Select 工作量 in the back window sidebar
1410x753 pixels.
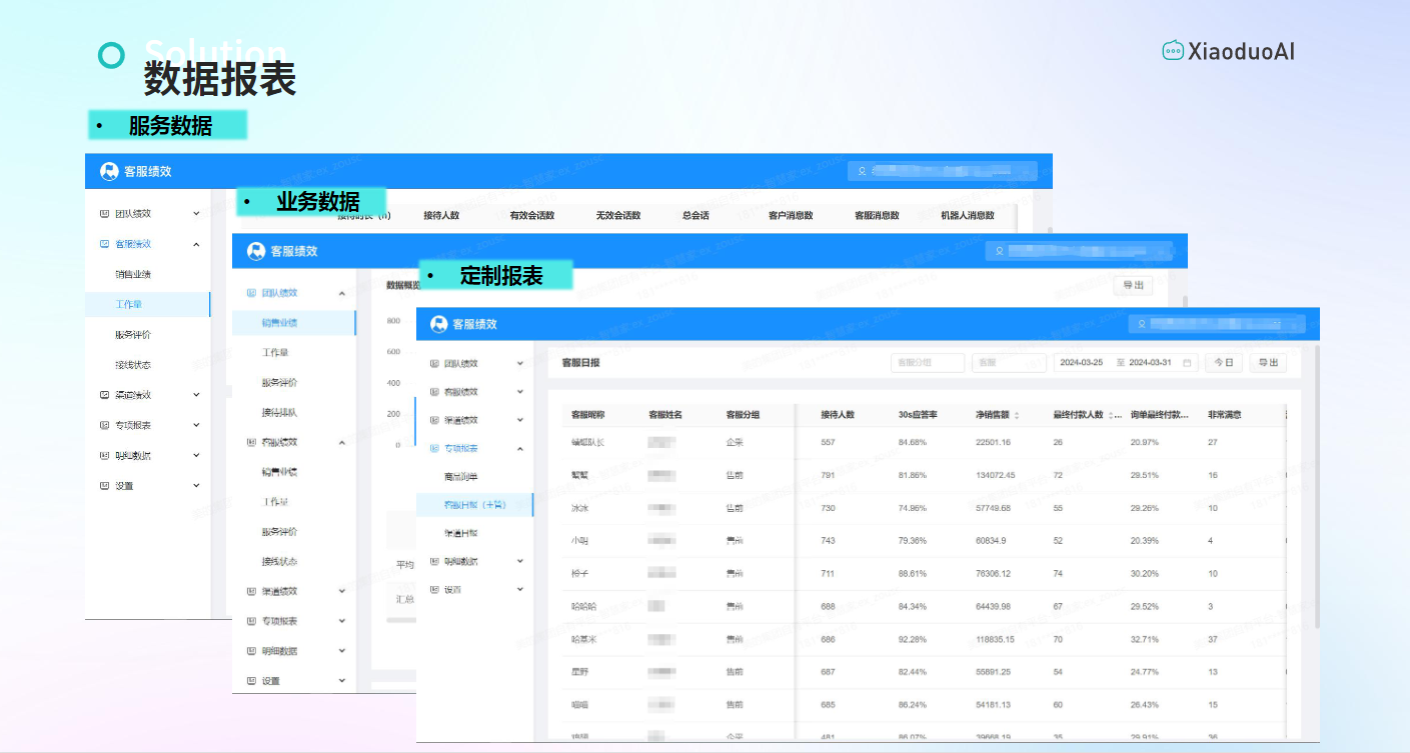(147, 304)
